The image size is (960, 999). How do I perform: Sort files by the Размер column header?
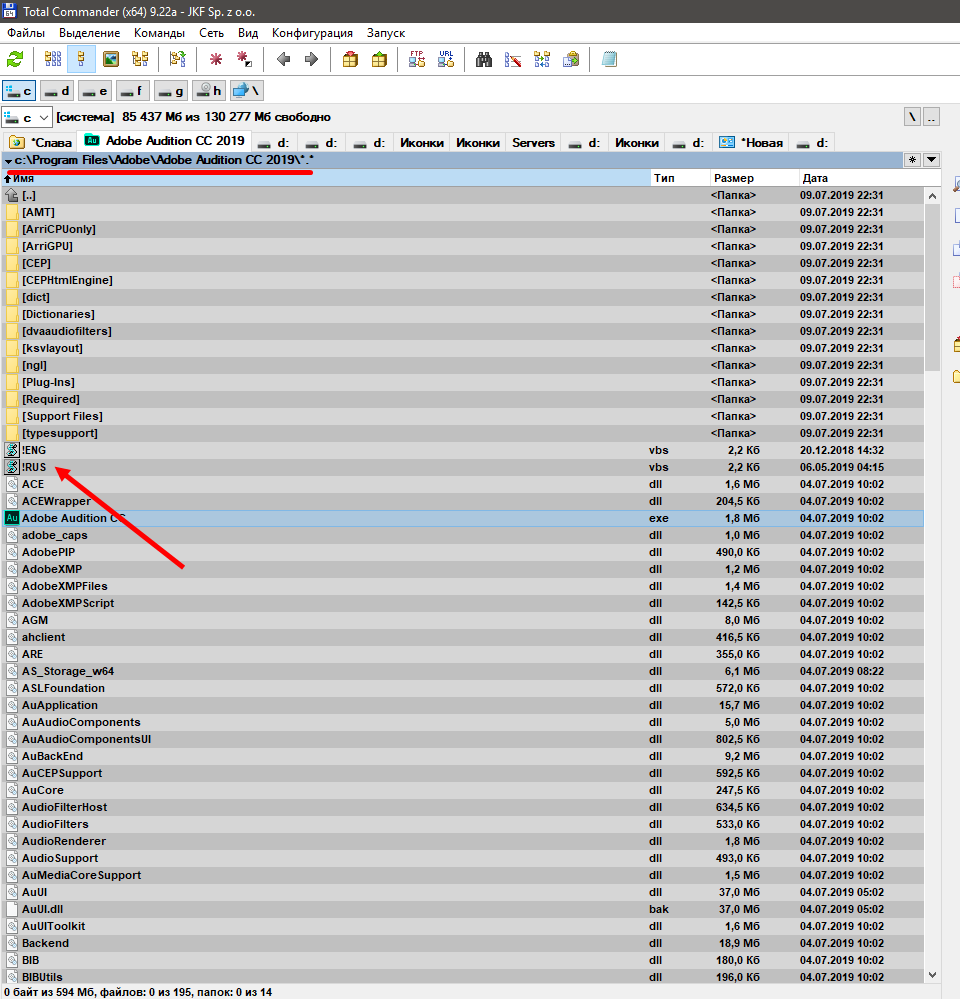pyautogui.click(x=754, y=178)
